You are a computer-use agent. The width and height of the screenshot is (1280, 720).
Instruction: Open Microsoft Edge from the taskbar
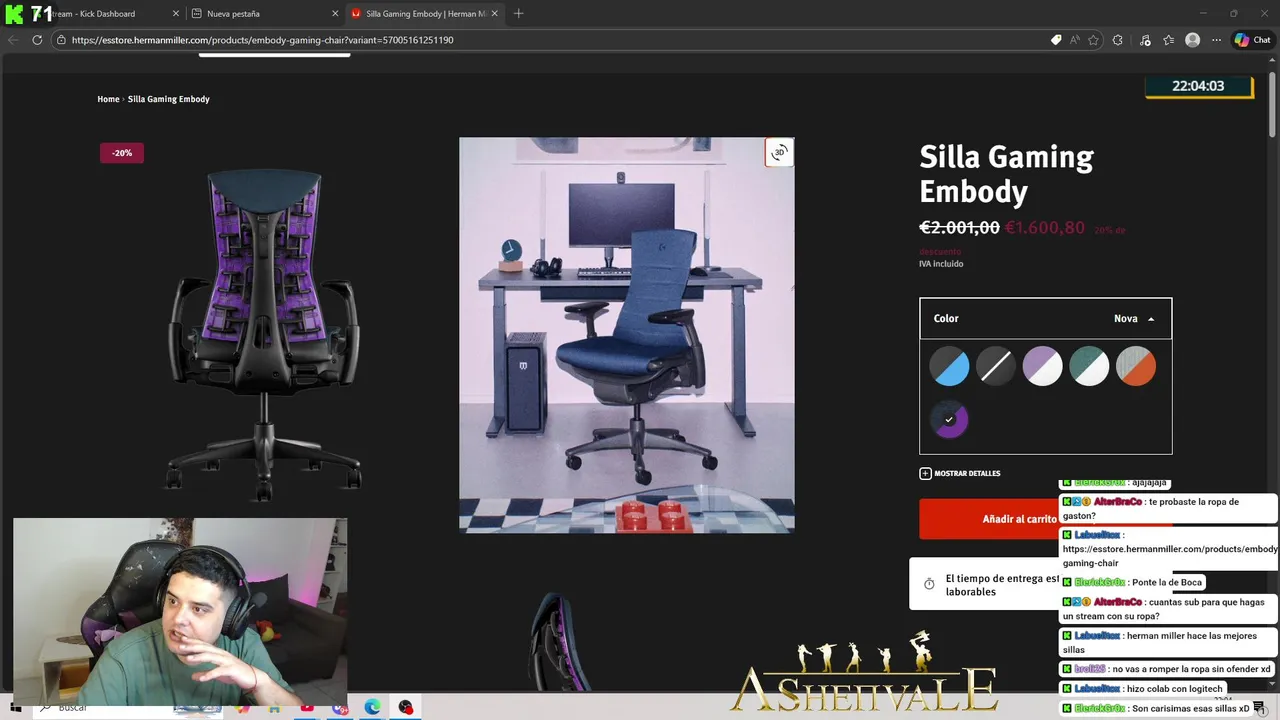coord(372,707)
